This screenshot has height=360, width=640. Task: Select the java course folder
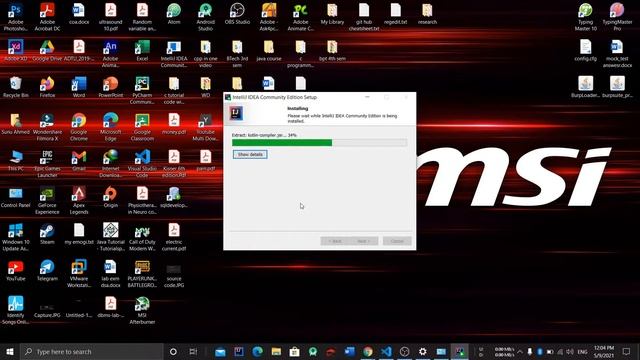point(269,50)
